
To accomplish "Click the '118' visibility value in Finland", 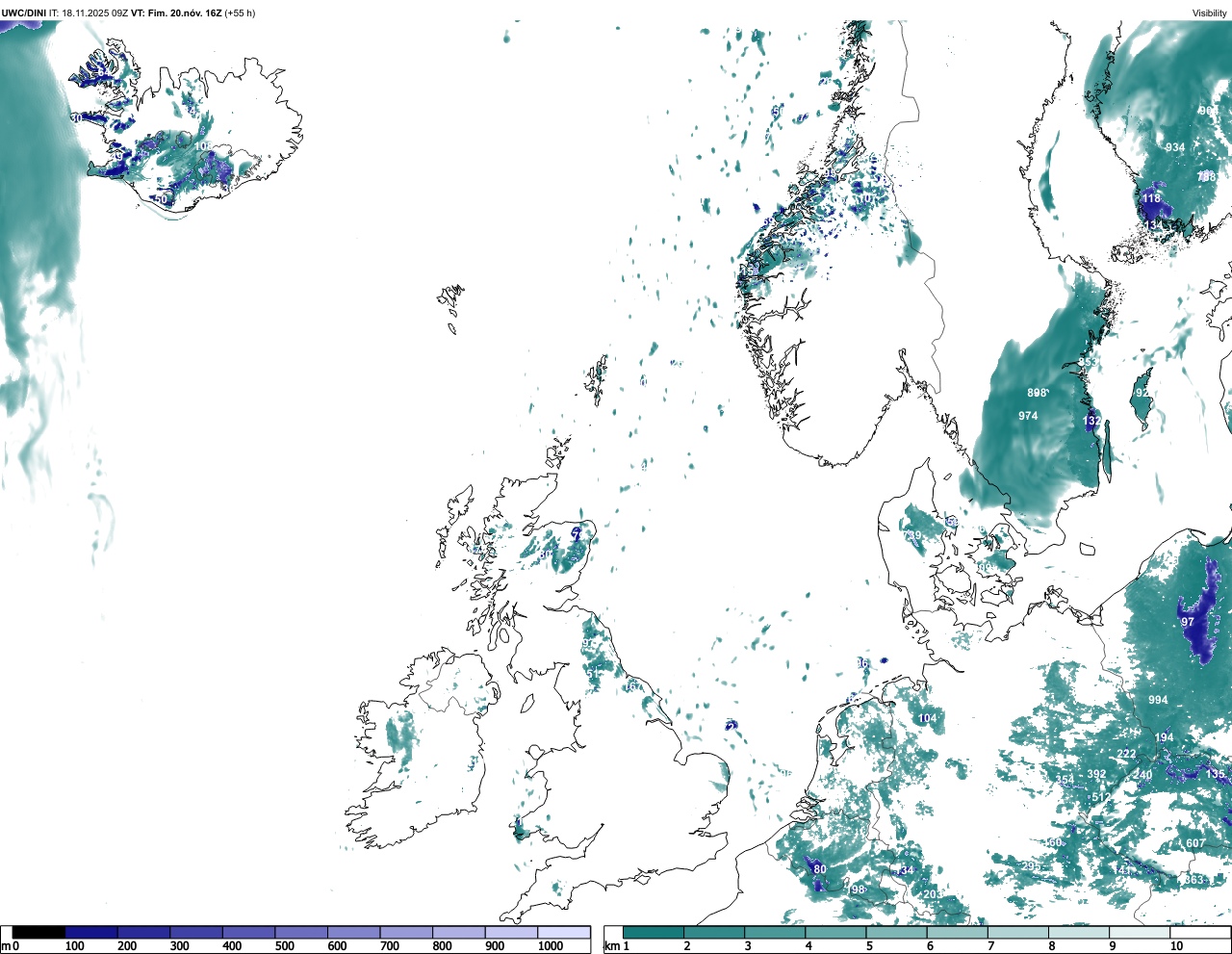I will 1151,198.
